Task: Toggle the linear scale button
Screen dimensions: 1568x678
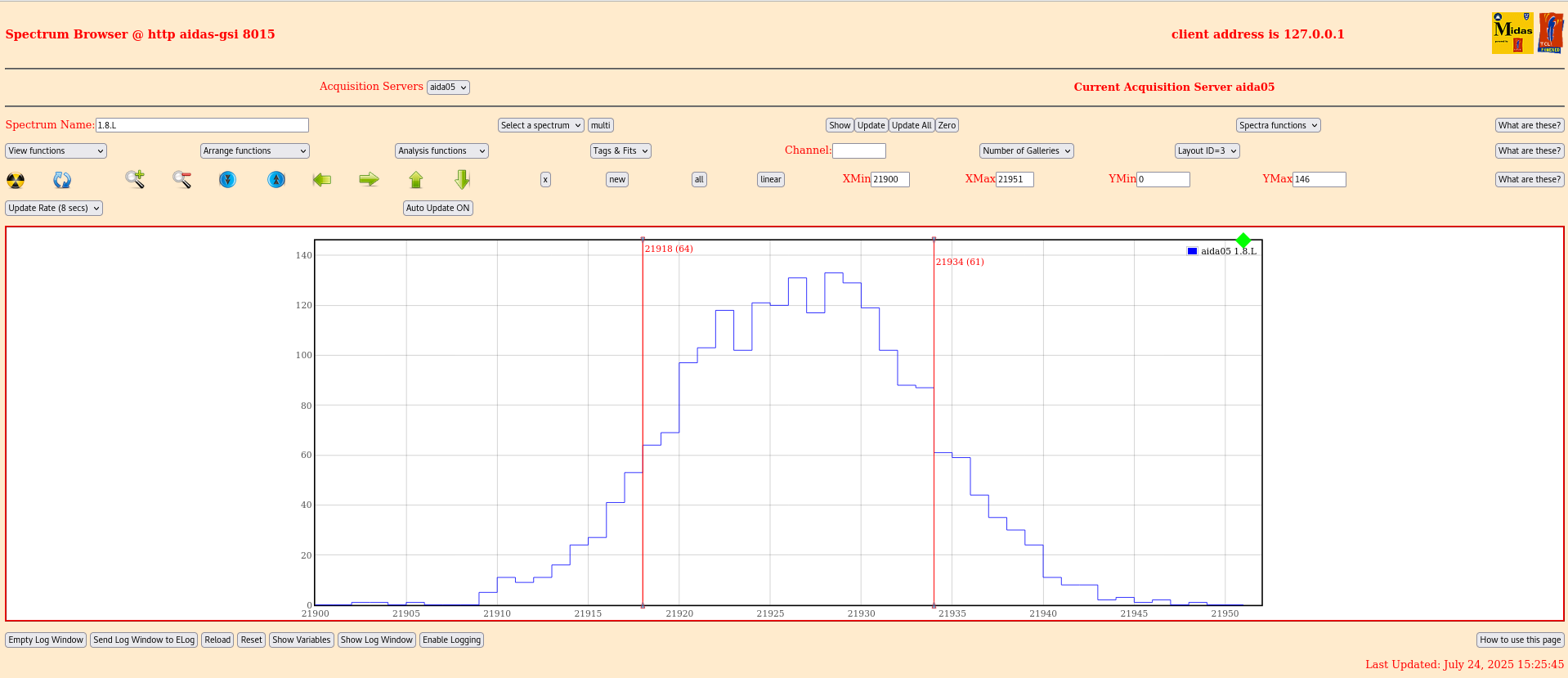Action: (770, 179)
